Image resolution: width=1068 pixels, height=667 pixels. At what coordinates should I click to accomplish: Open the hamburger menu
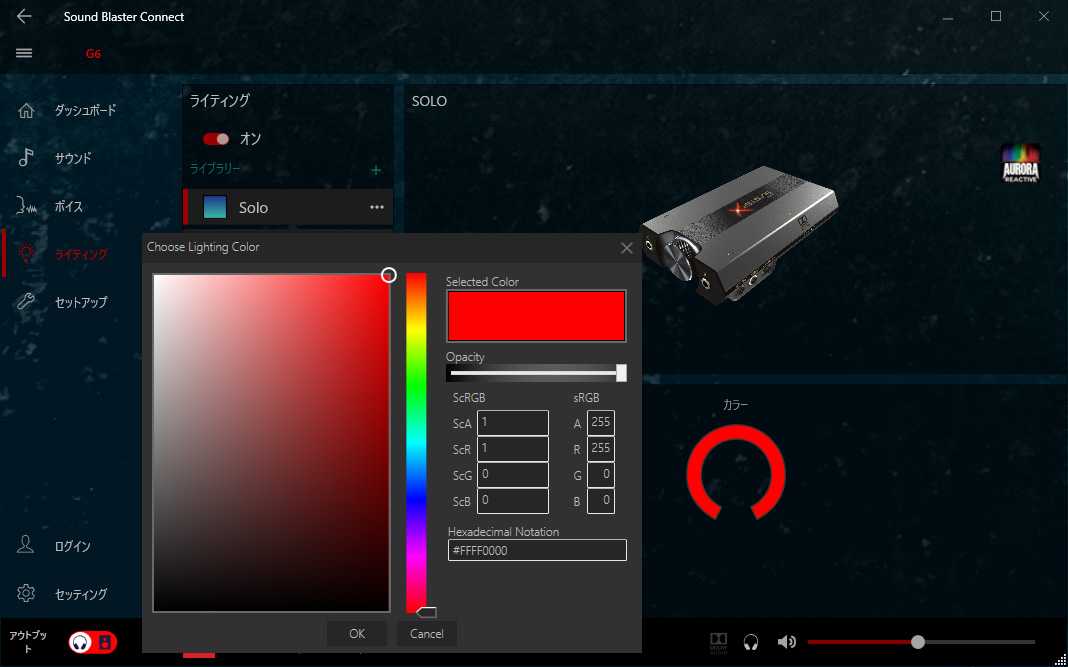click(x=24, y=53)
